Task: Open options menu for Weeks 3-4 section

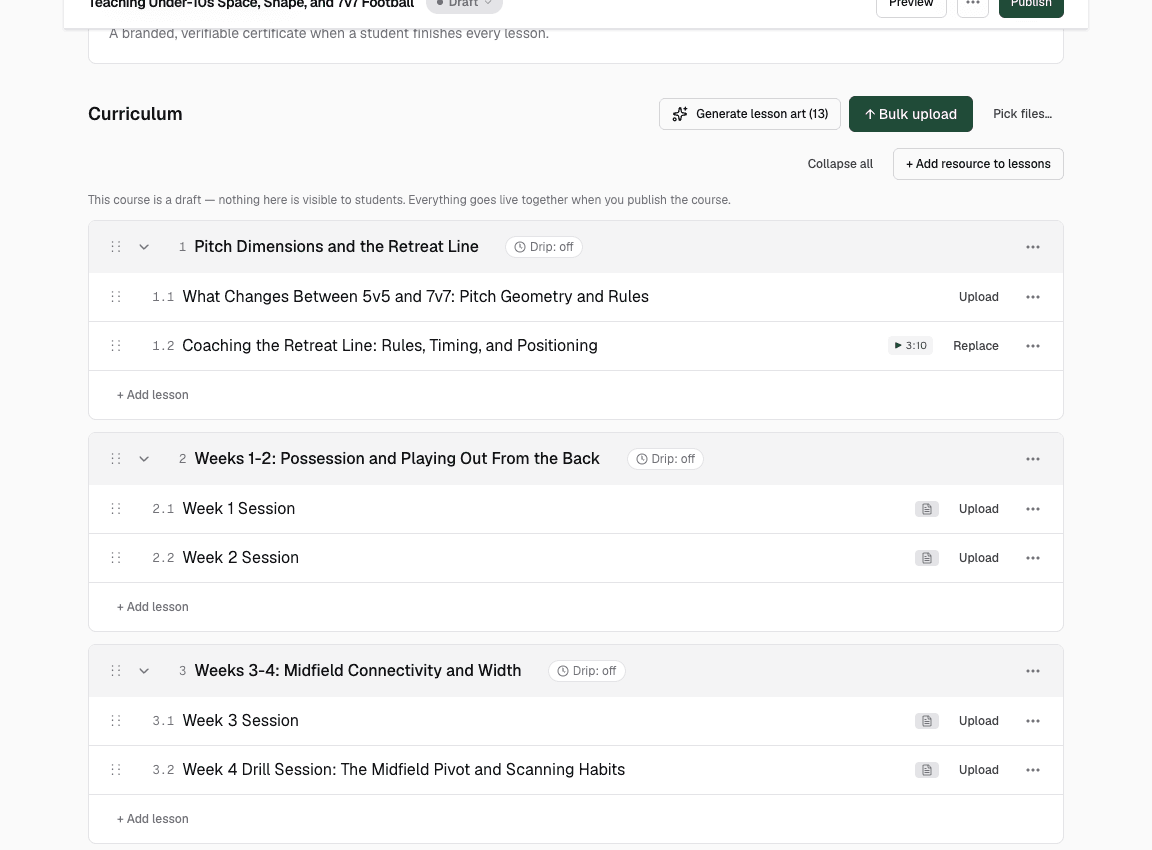Action: click(1032, 671)
